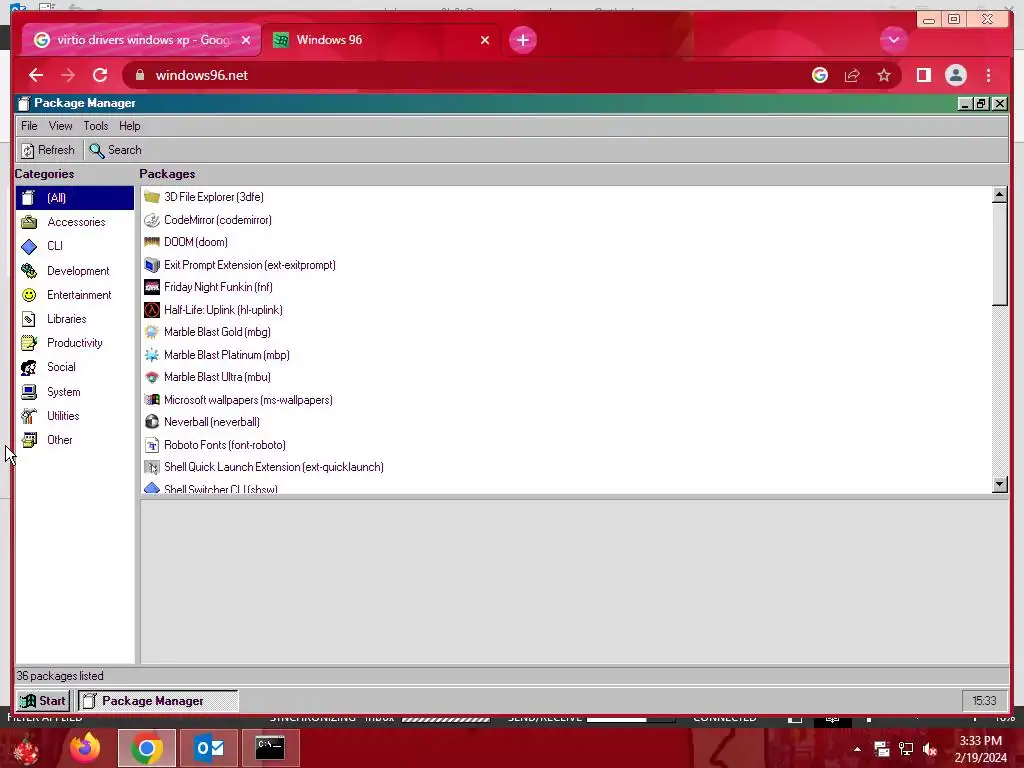Select Friday Night Funkin (fnf) package
1024x768 pixels.
[x=208, y=287]
